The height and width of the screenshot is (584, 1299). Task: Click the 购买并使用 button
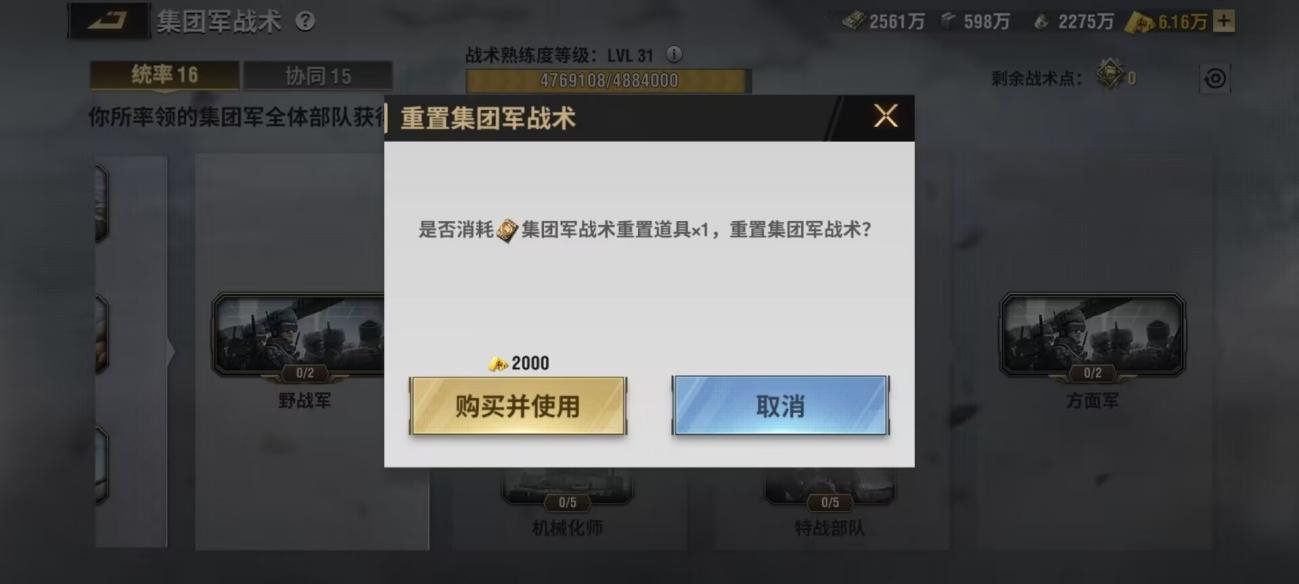point(518,406)
